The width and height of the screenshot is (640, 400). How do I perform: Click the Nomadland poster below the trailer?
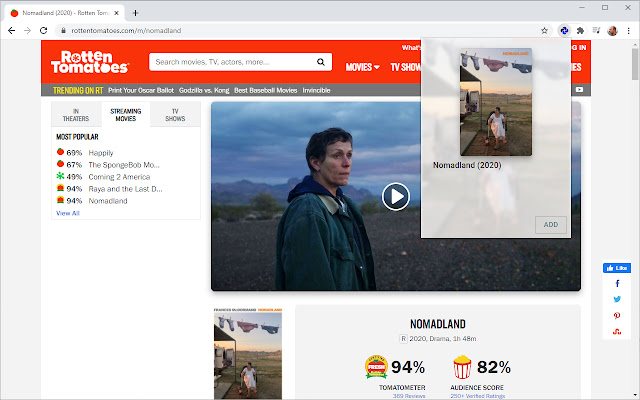tap(248, 353)
